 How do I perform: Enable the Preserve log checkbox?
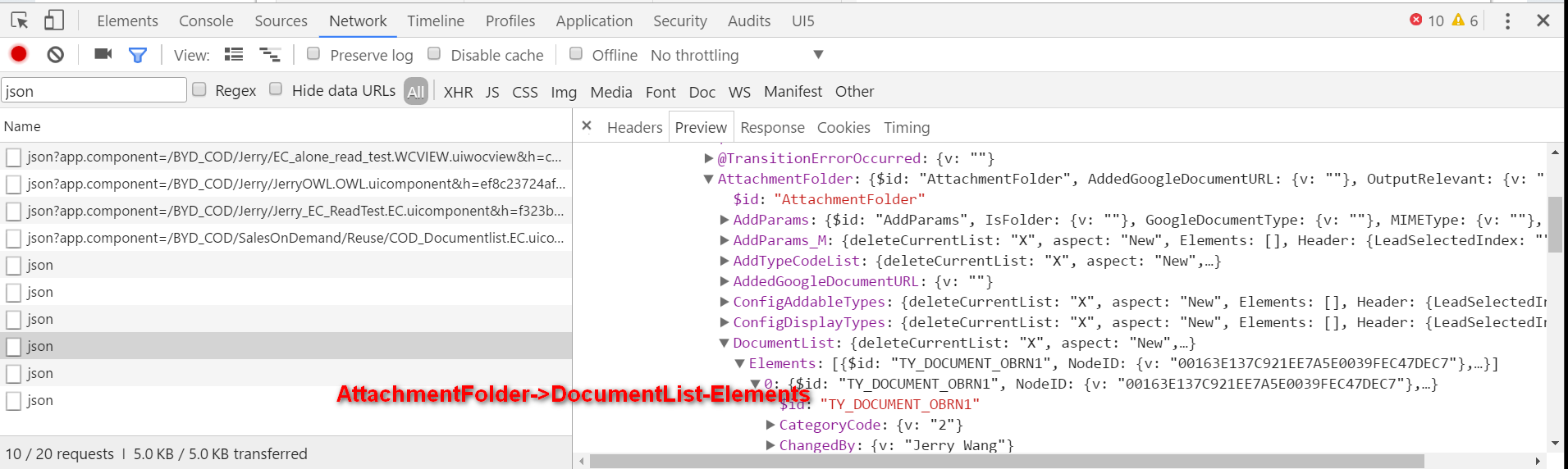coord(313,54)
